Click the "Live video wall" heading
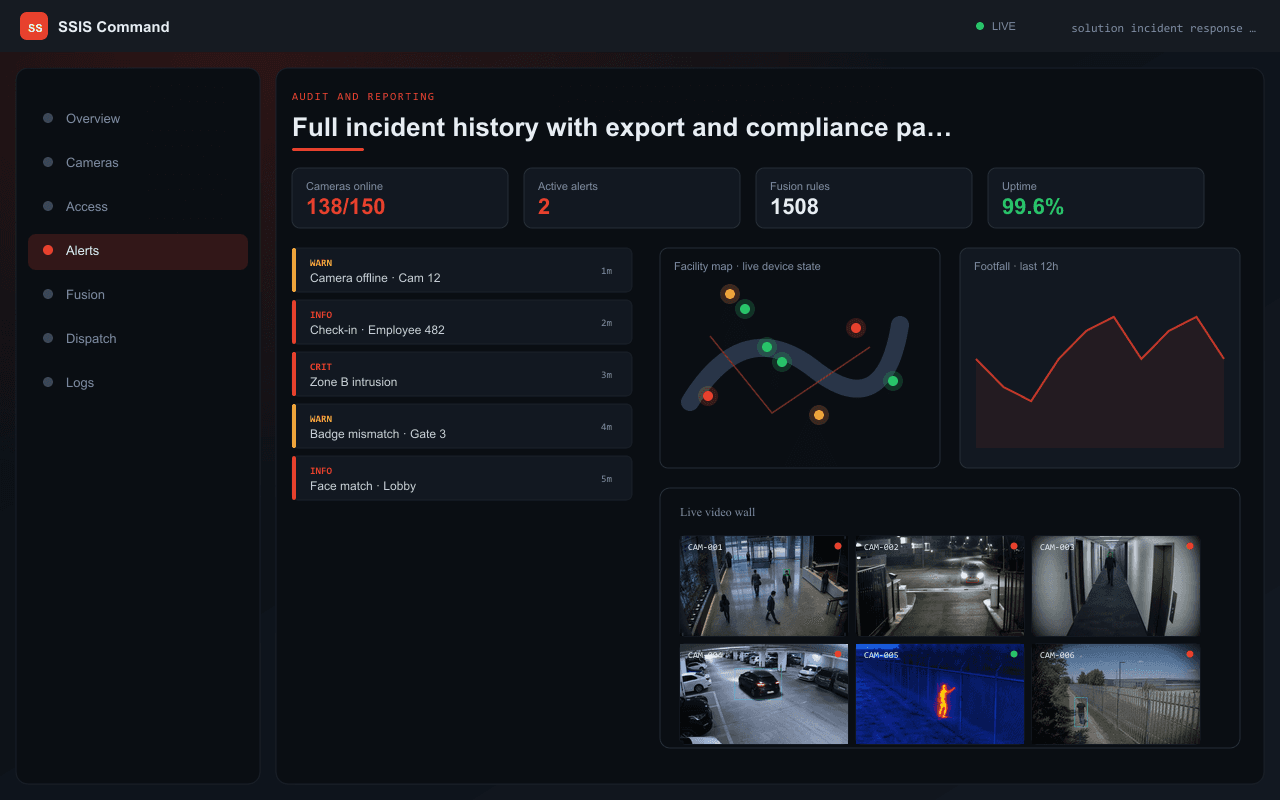The image size is (1280, 800). pos(718,512)
